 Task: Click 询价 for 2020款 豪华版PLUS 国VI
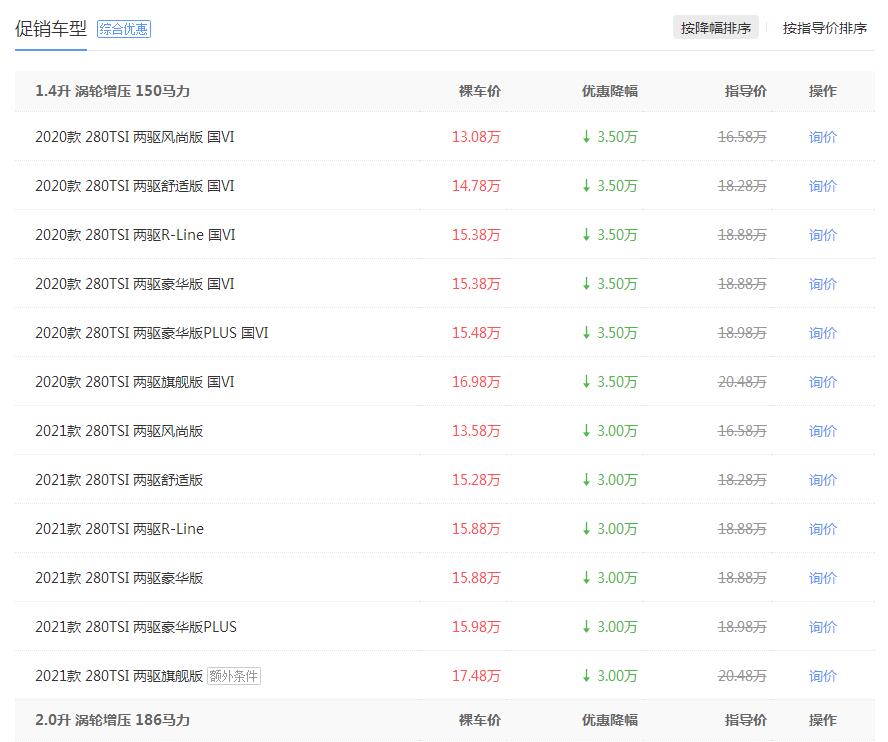click(x=822, y=333)
